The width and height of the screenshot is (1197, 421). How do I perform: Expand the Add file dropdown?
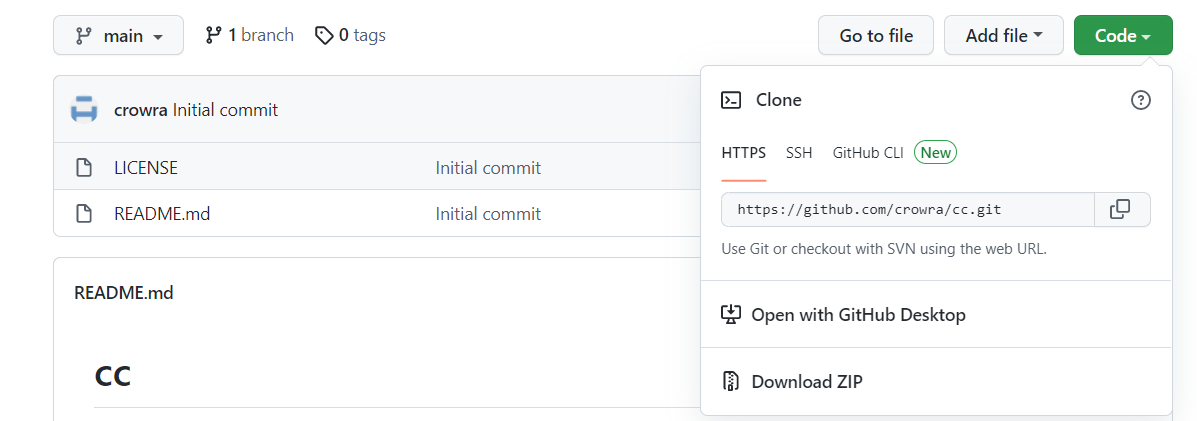[1003, 36]
